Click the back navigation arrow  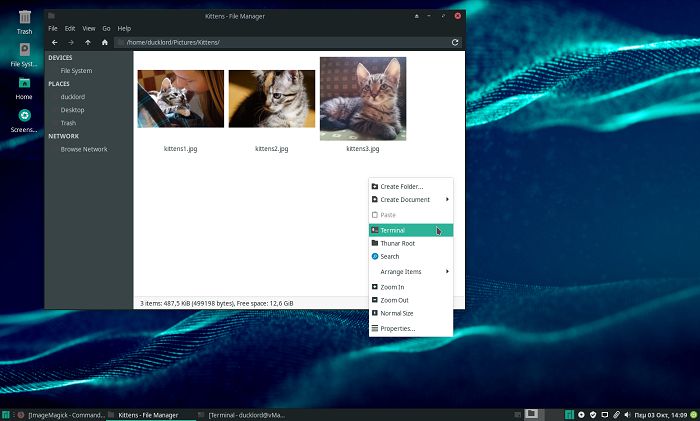(54, 43)
